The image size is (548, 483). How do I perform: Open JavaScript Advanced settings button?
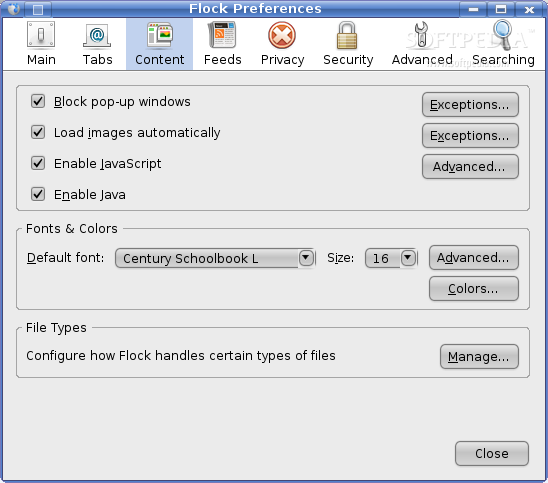470,167
